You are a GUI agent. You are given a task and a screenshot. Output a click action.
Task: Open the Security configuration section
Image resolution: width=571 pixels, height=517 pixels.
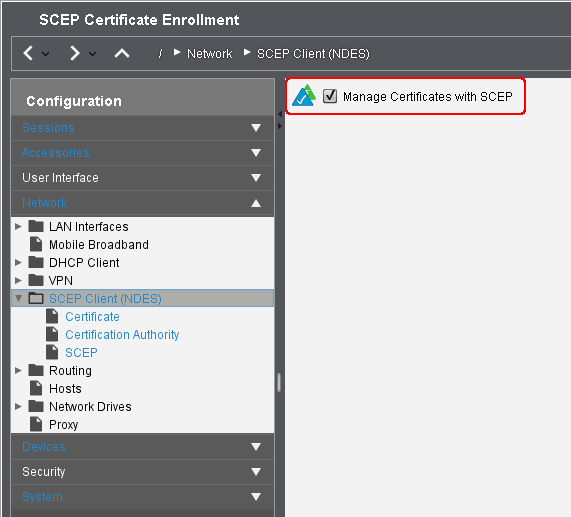(142, 471)
